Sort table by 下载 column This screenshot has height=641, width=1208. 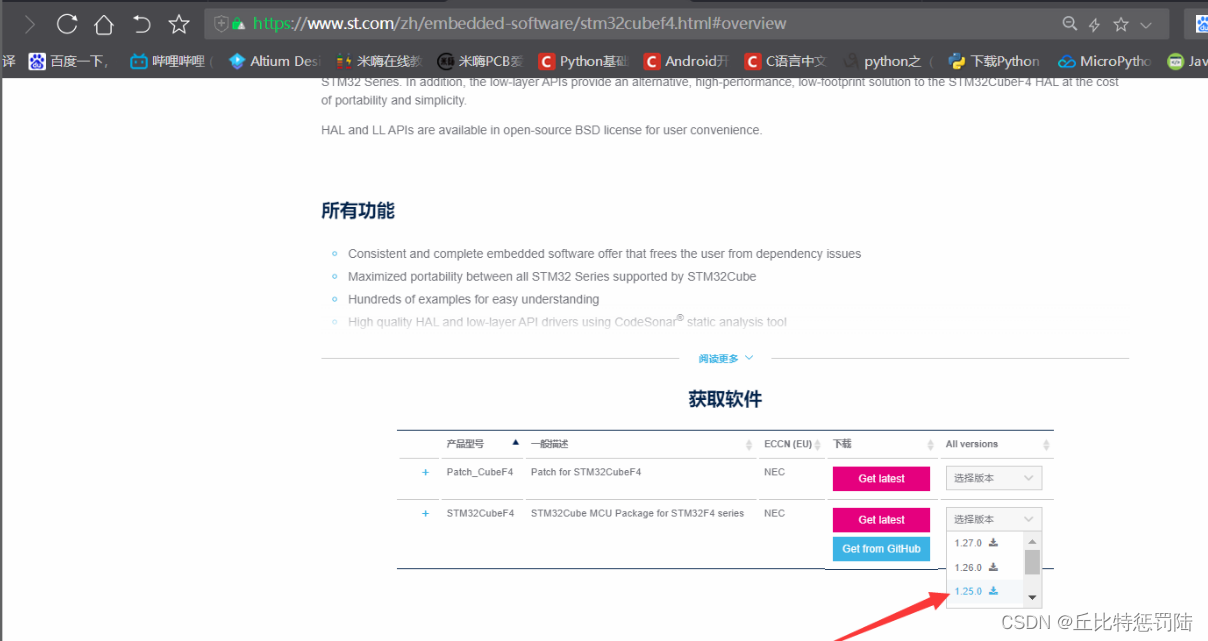point(883,443)
